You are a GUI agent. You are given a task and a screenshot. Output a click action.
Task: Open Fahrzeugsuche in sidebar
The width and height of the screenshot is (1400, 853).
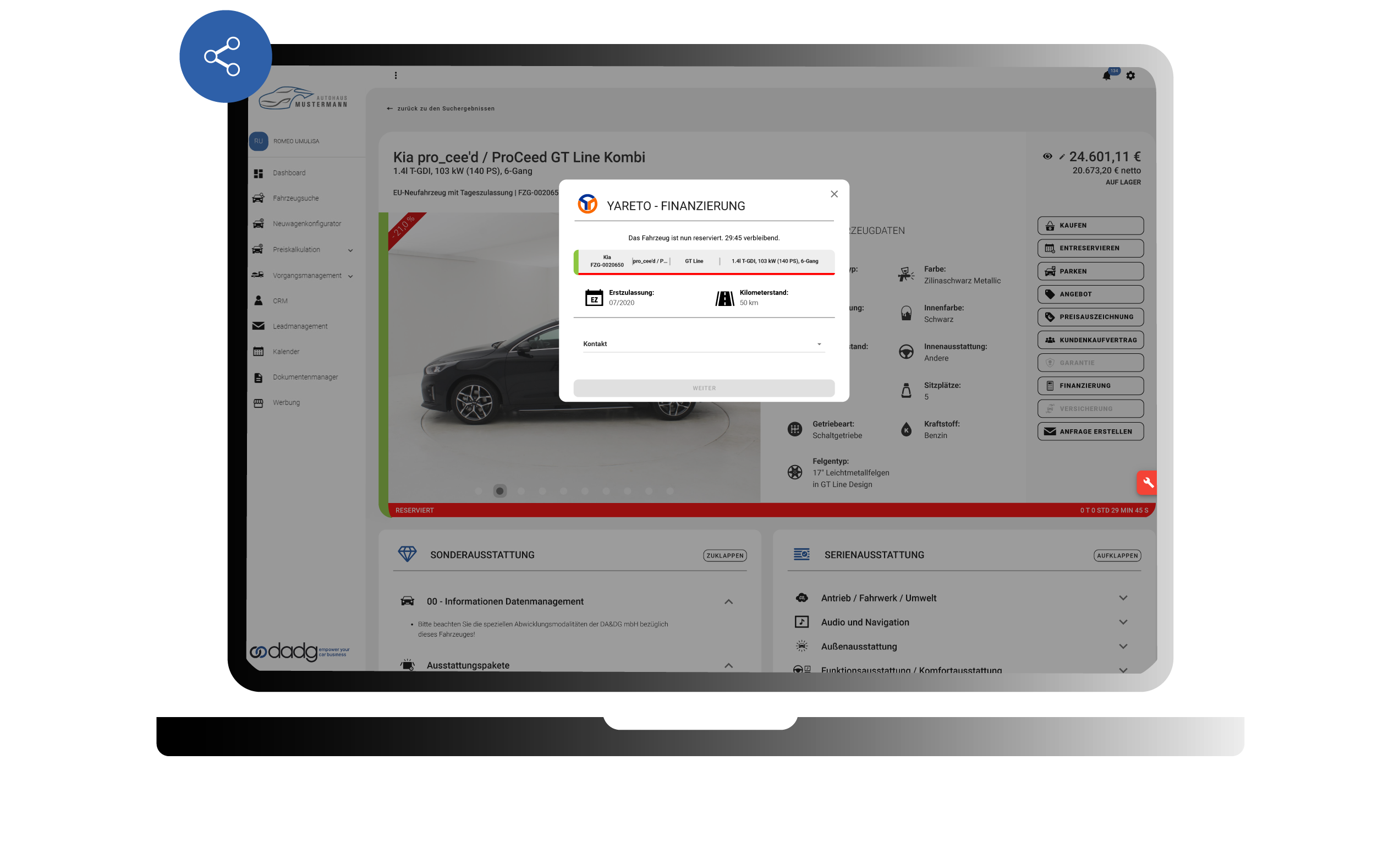(x=295, y=198)
